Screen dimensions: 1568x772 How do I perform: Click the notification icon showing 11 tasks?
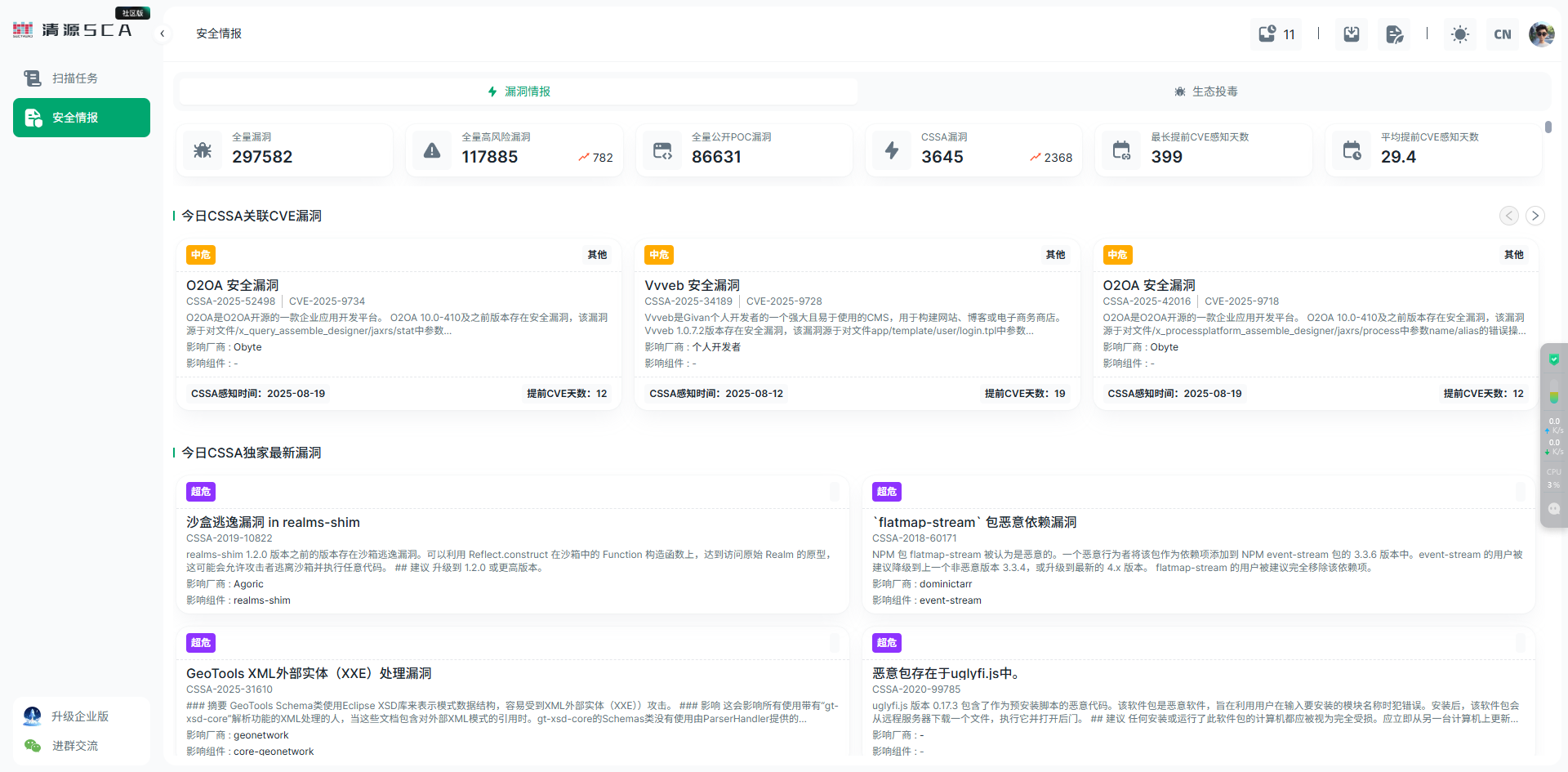click(1275, 33)
